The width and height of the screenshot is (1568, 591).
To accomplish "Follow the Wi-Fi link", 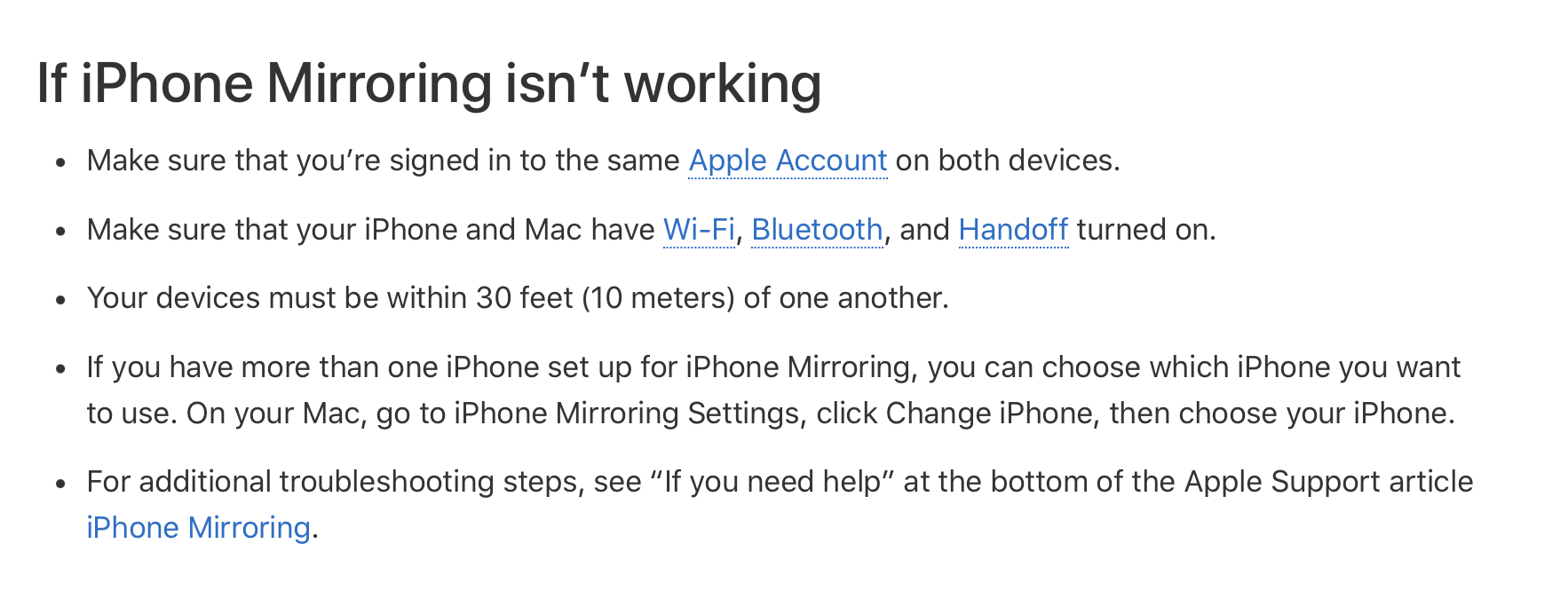I will coord(699,230).
